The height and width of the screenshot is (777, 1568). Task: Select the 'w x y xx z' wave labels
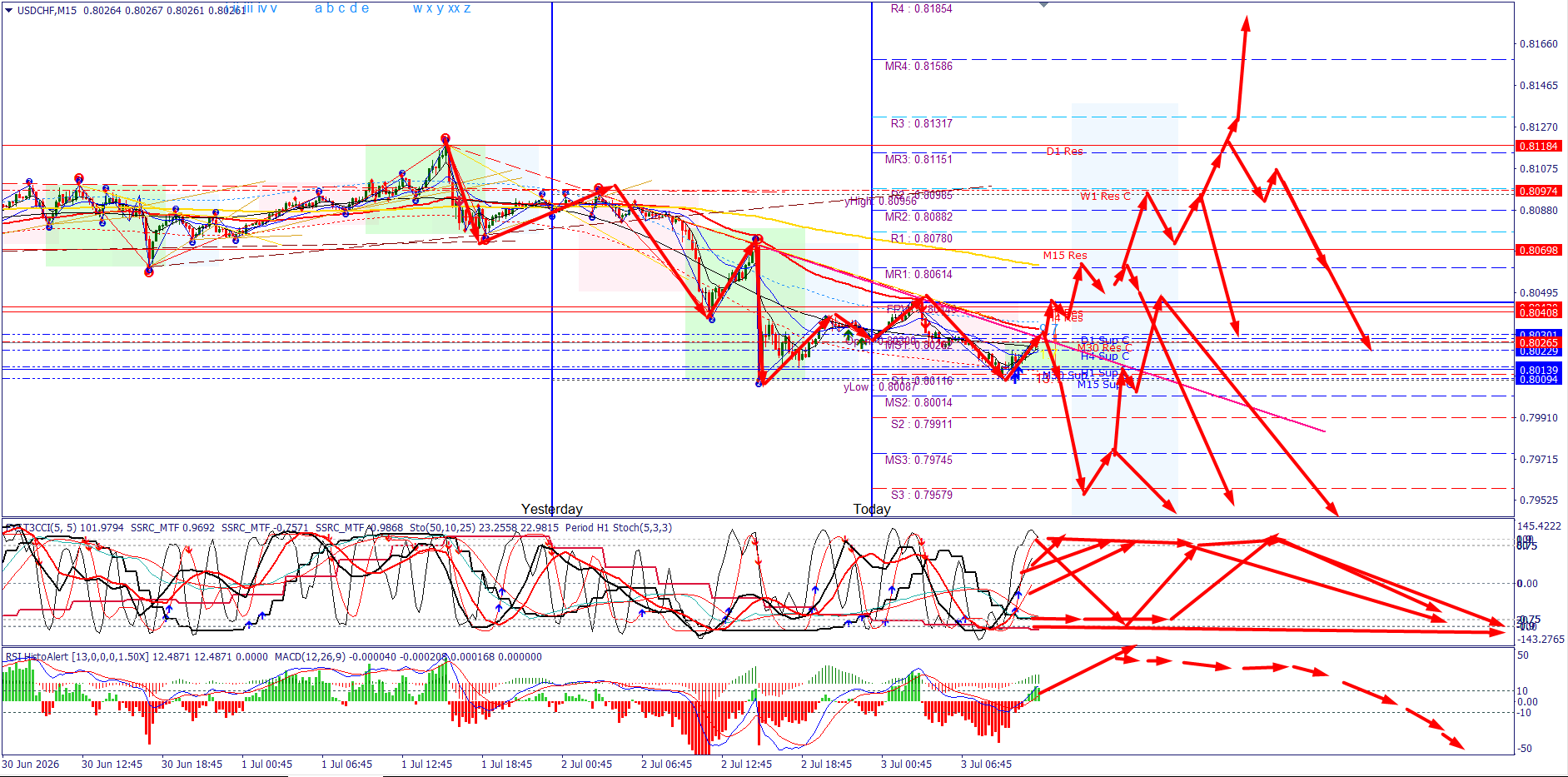click(441, 8)
